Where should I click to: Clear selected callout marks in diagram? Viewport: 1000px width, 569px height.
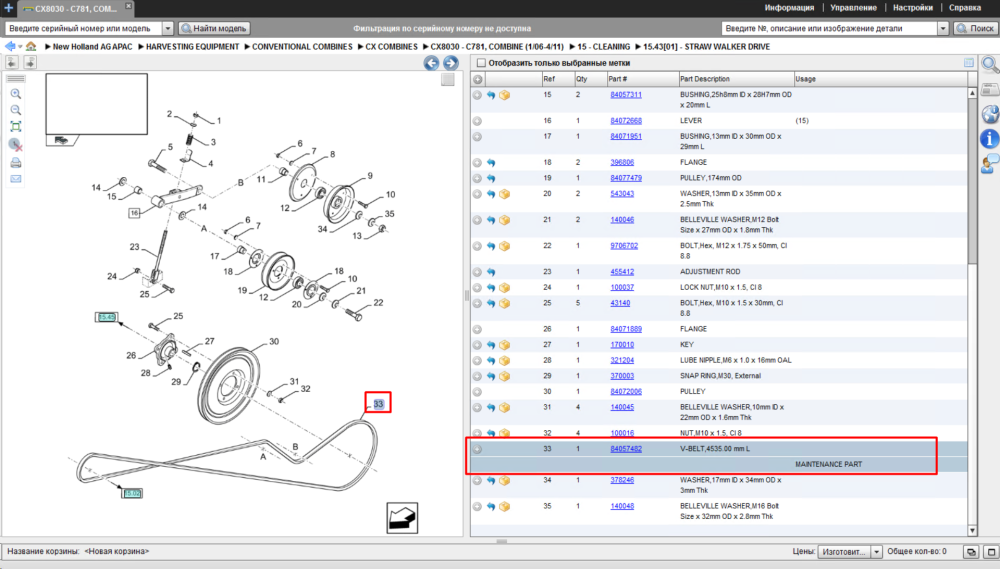click(x=16, y=145)
